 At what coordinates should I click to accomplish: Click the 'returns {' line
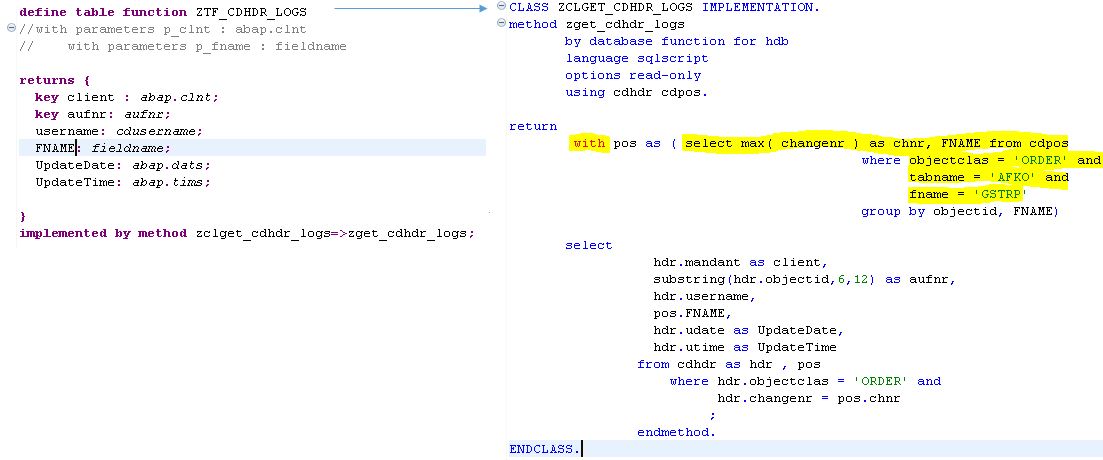54,80
